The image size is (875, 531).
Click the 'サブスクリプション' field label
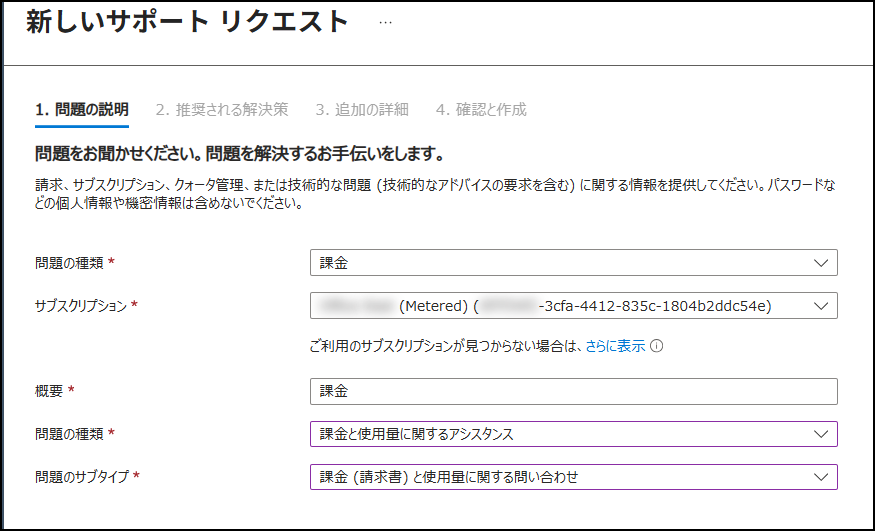81,306
